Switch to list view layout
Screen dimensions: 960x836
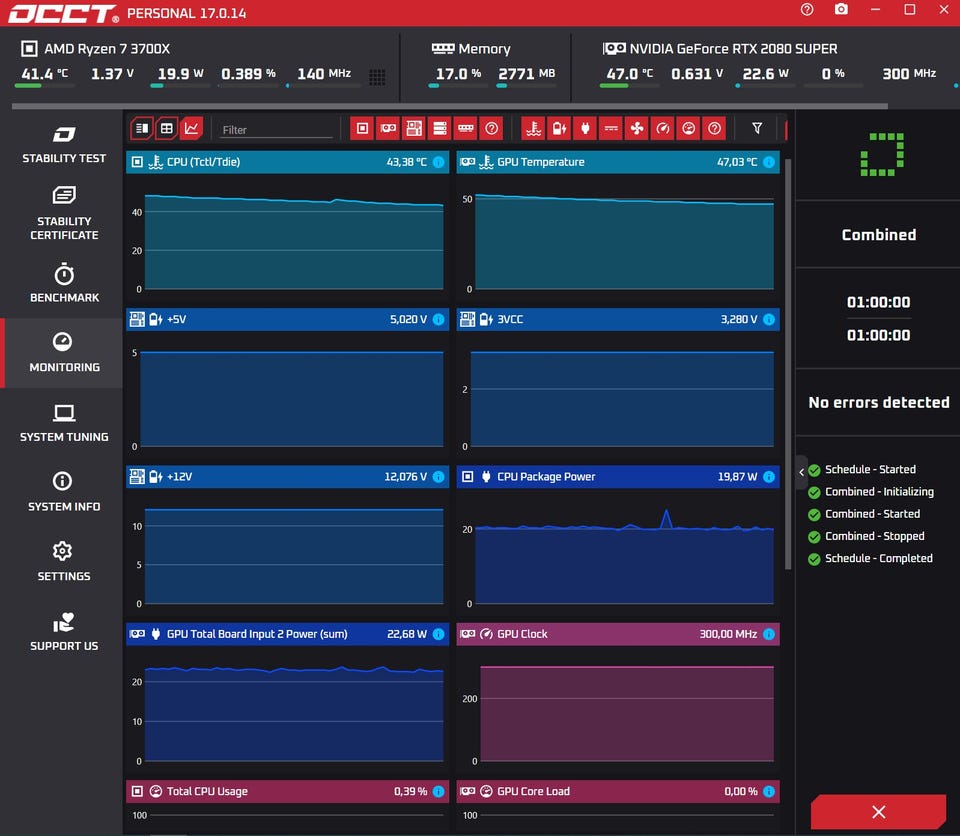click(142, 129)
